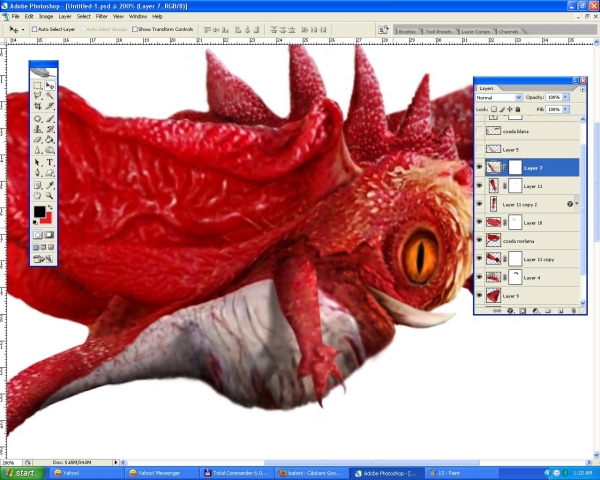
Task: Open the File menu
Action: pos(15,16)
